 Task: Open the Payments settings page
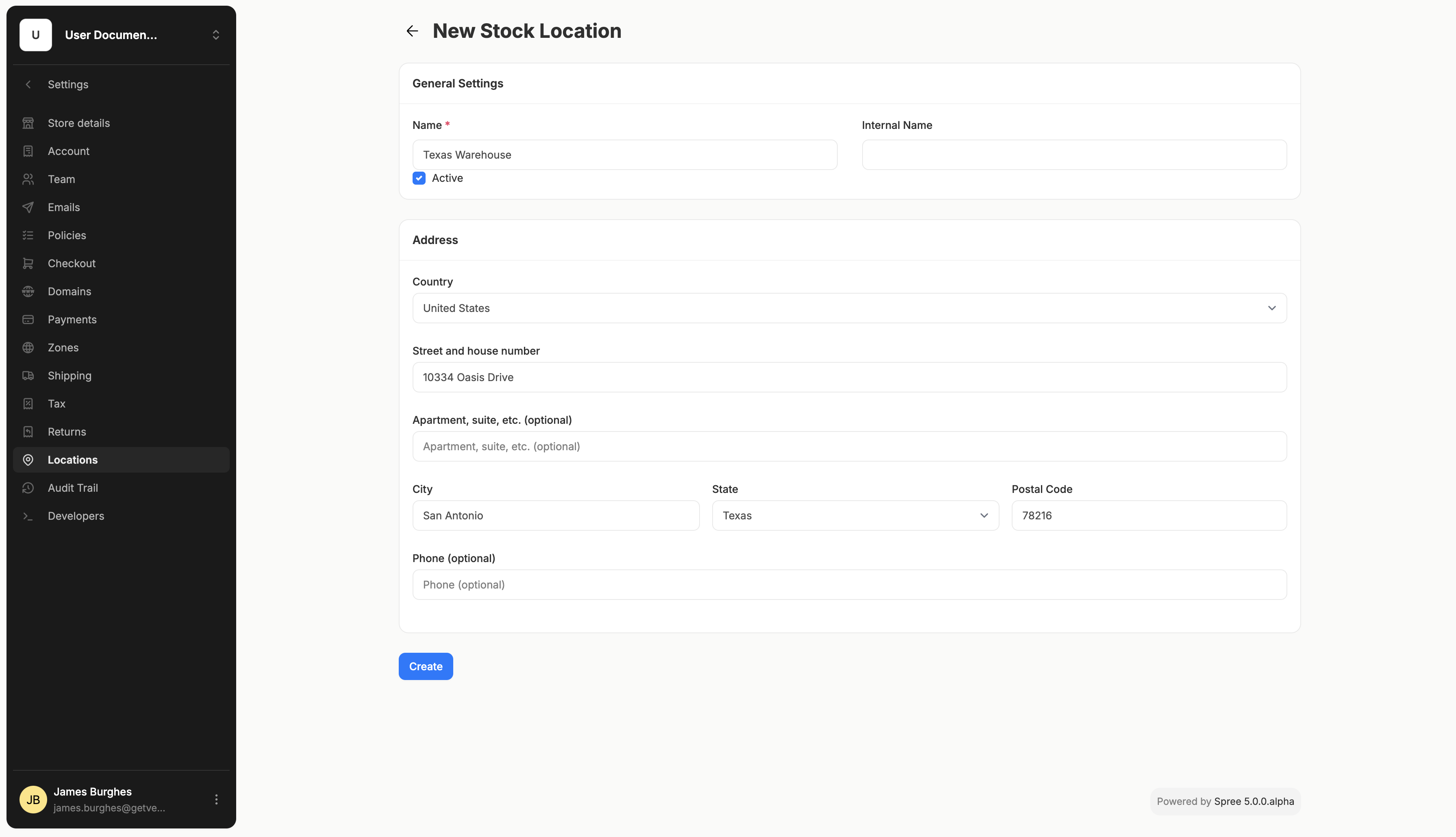(x=72, y=320)
